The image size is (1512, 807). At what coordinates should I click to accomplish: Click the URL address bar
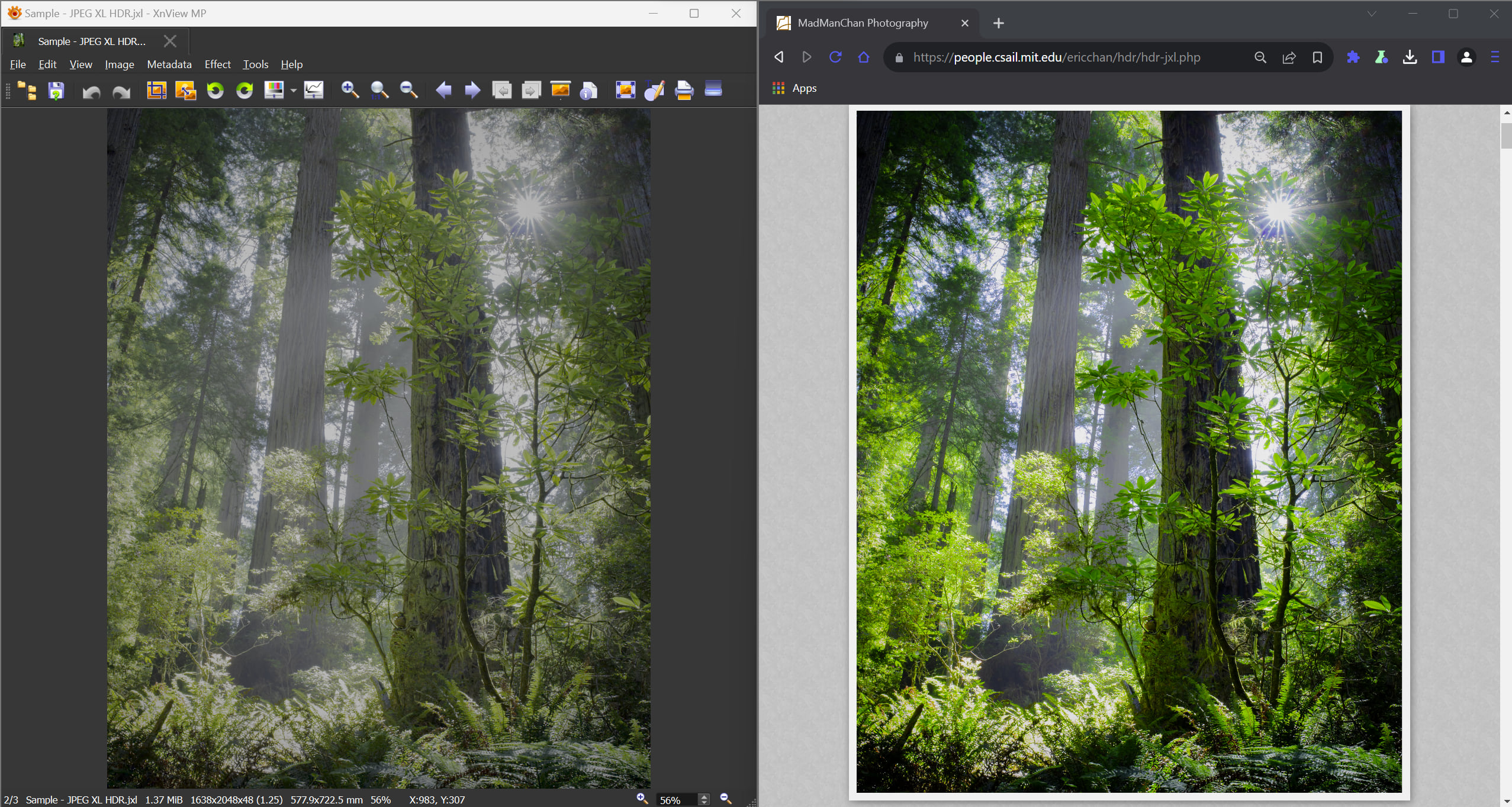(x=1056, y=57)
